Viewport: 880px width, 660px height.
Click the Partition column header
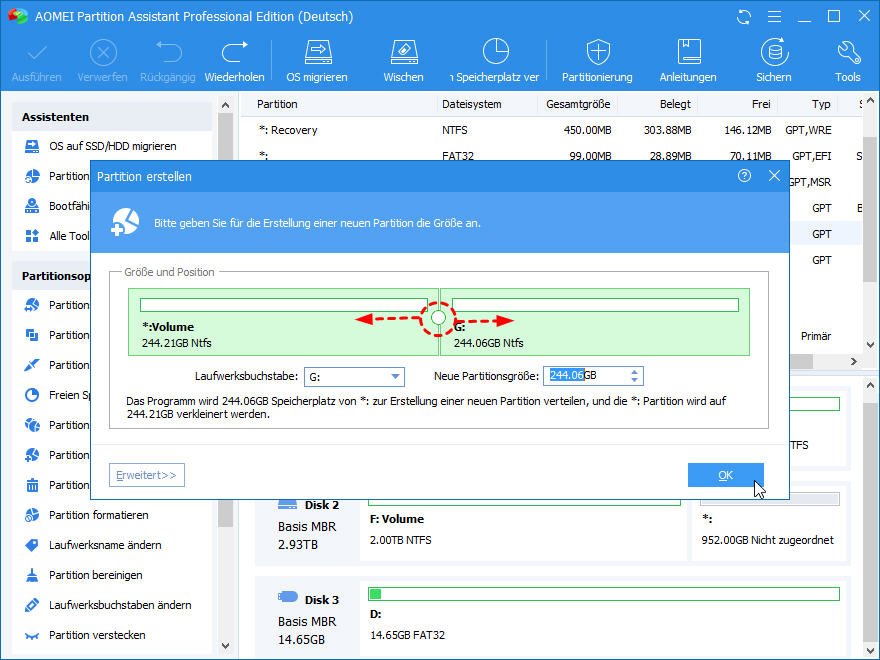(x=277, y=104)
